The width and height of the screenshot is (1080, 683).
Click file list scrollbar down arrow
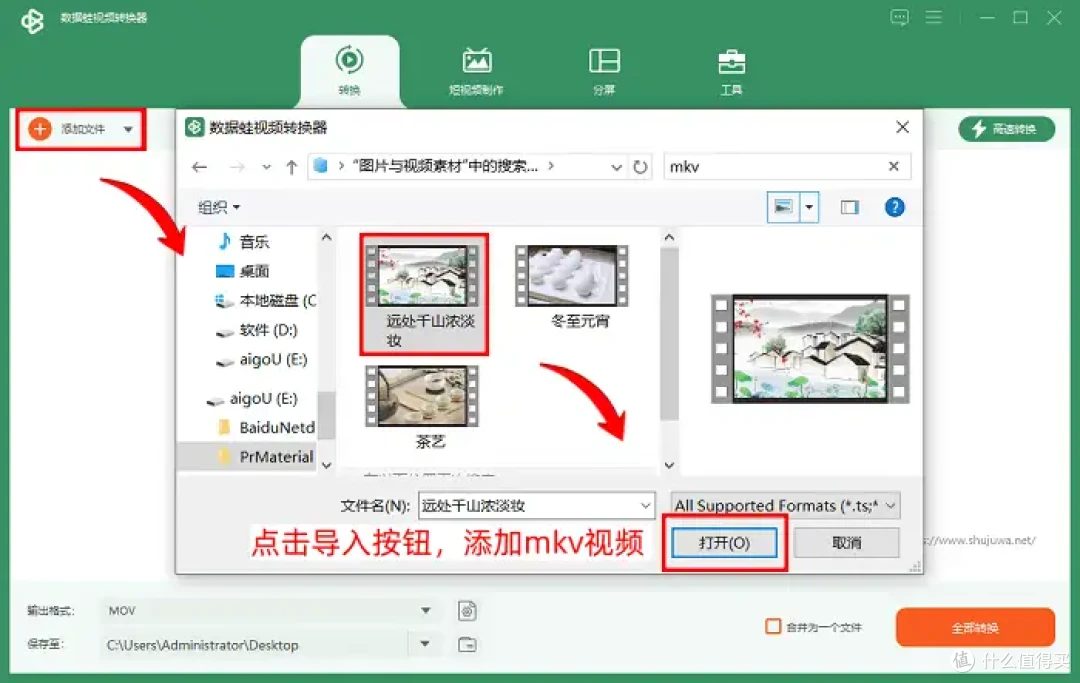669,465
